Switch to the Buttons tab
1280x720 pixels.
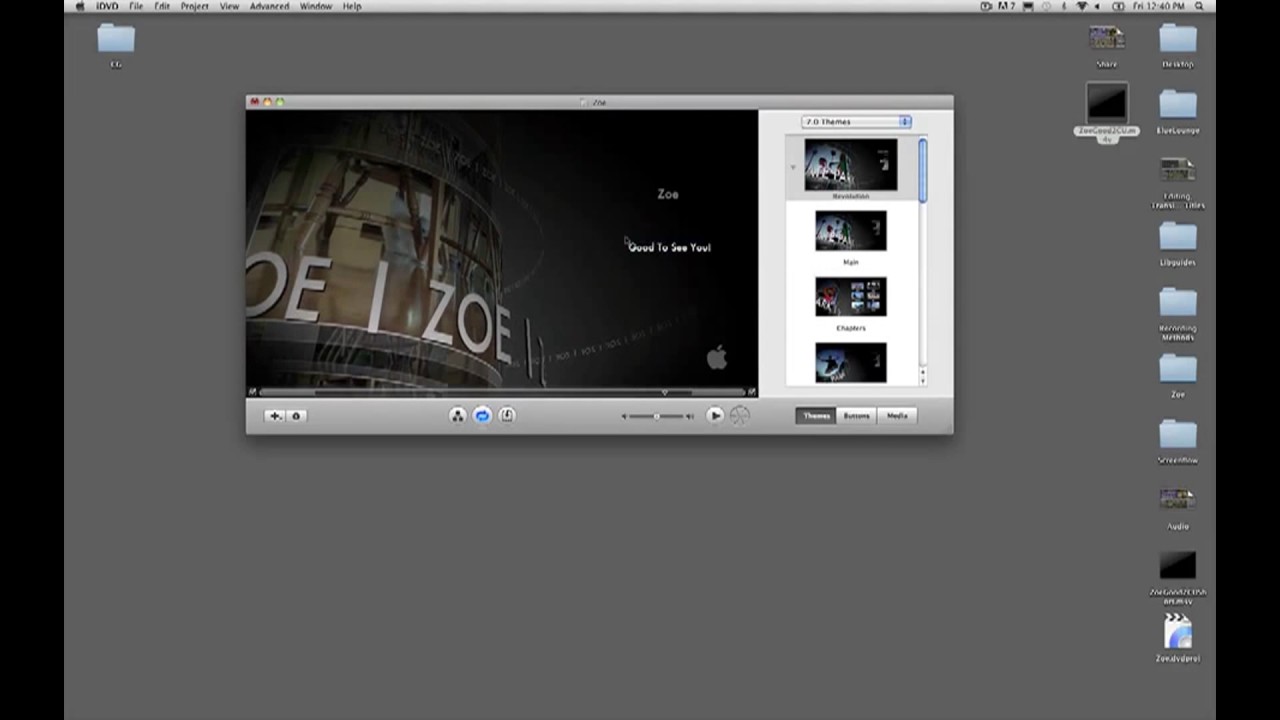(856, 416)
